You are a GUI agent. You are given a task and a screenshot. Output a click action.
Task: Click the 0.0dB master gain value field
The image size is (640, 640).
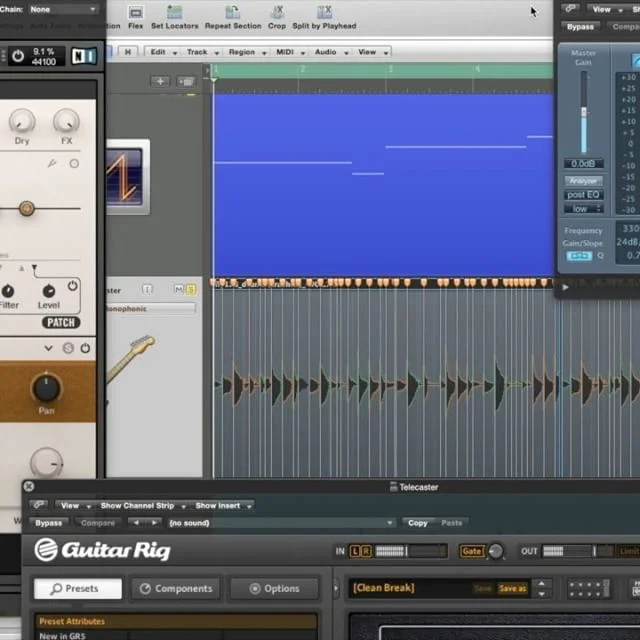[583, 164]
